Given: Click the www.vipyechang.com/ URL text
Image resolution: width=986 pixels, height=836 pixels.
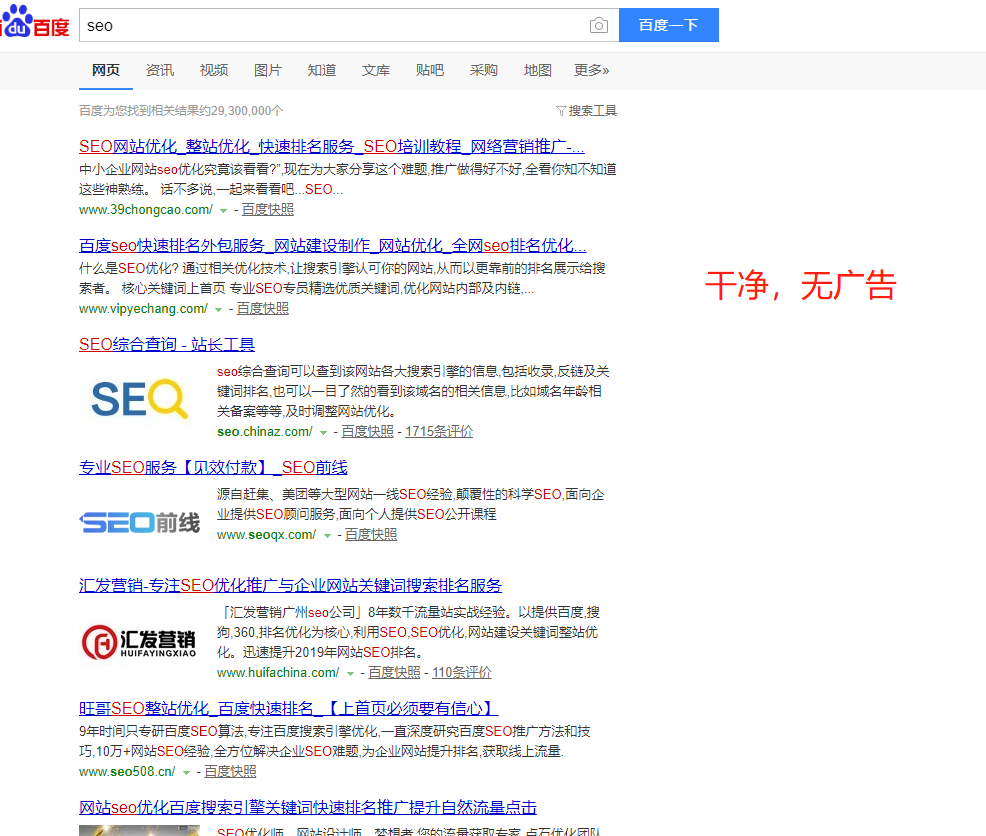Looking at the screenshot, I should [x=143, y=308].
